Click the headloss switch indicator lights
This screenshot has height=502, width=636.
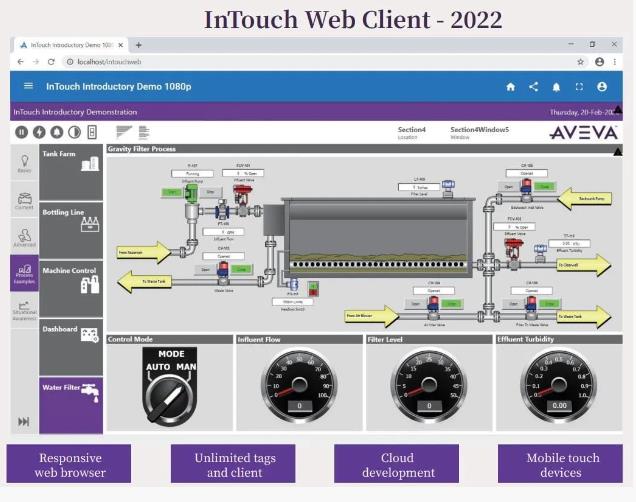point(313,288)
